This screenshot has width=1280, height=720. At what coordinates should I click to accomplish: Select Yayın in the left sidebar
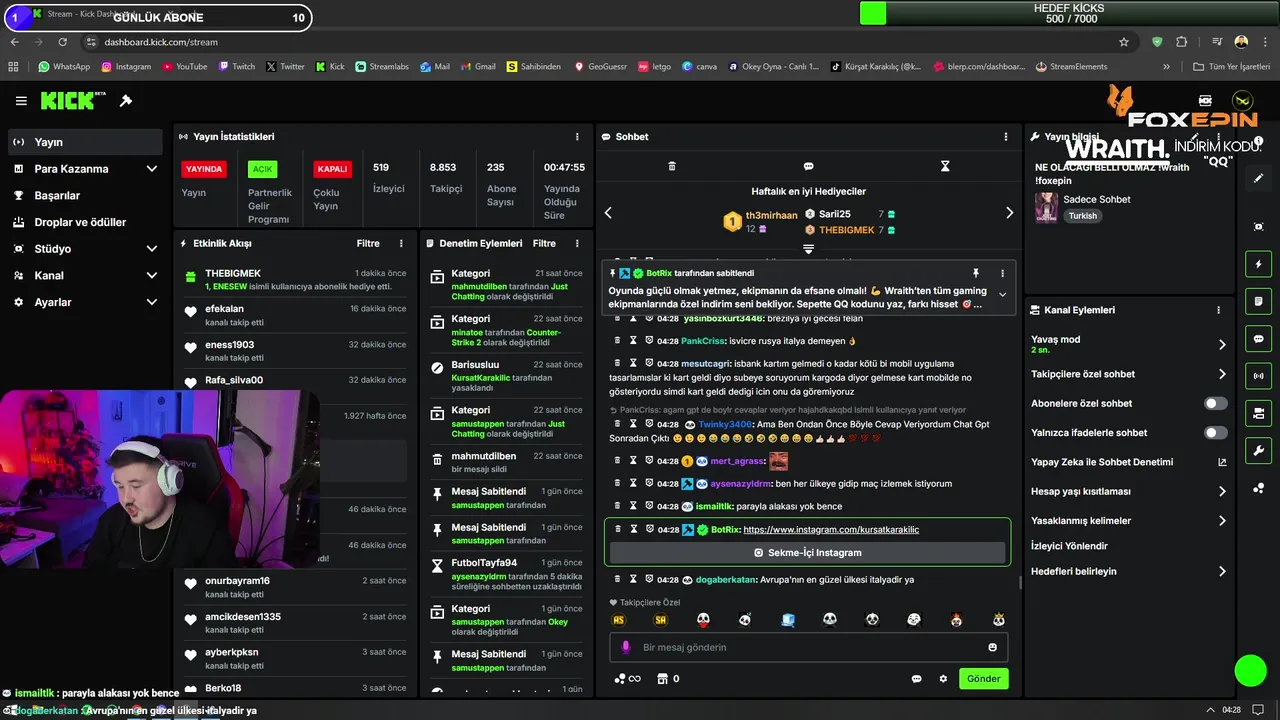85,142
